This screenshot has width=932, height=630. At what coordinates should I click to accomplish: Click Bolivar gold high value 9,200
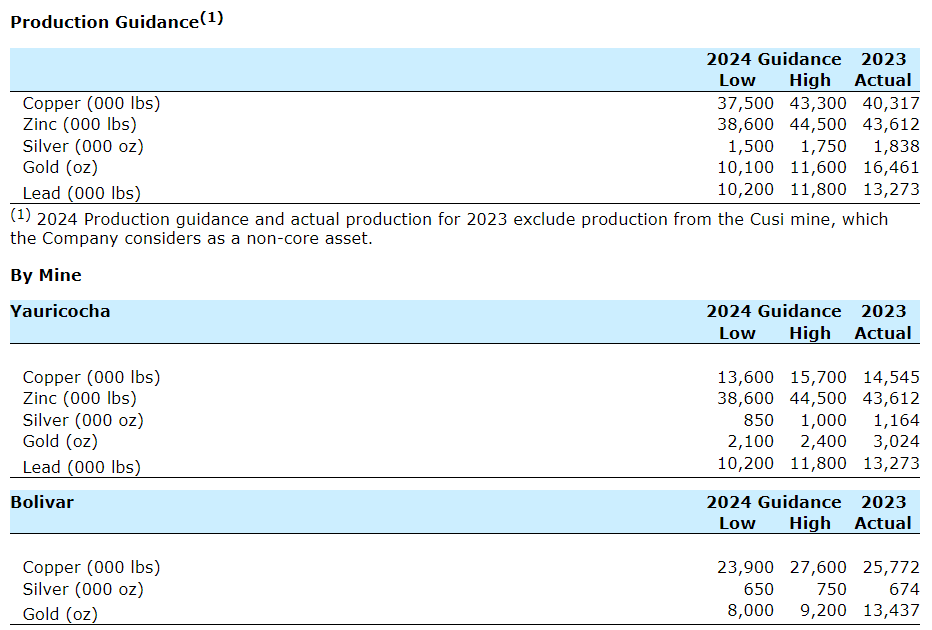click(824, 610)
